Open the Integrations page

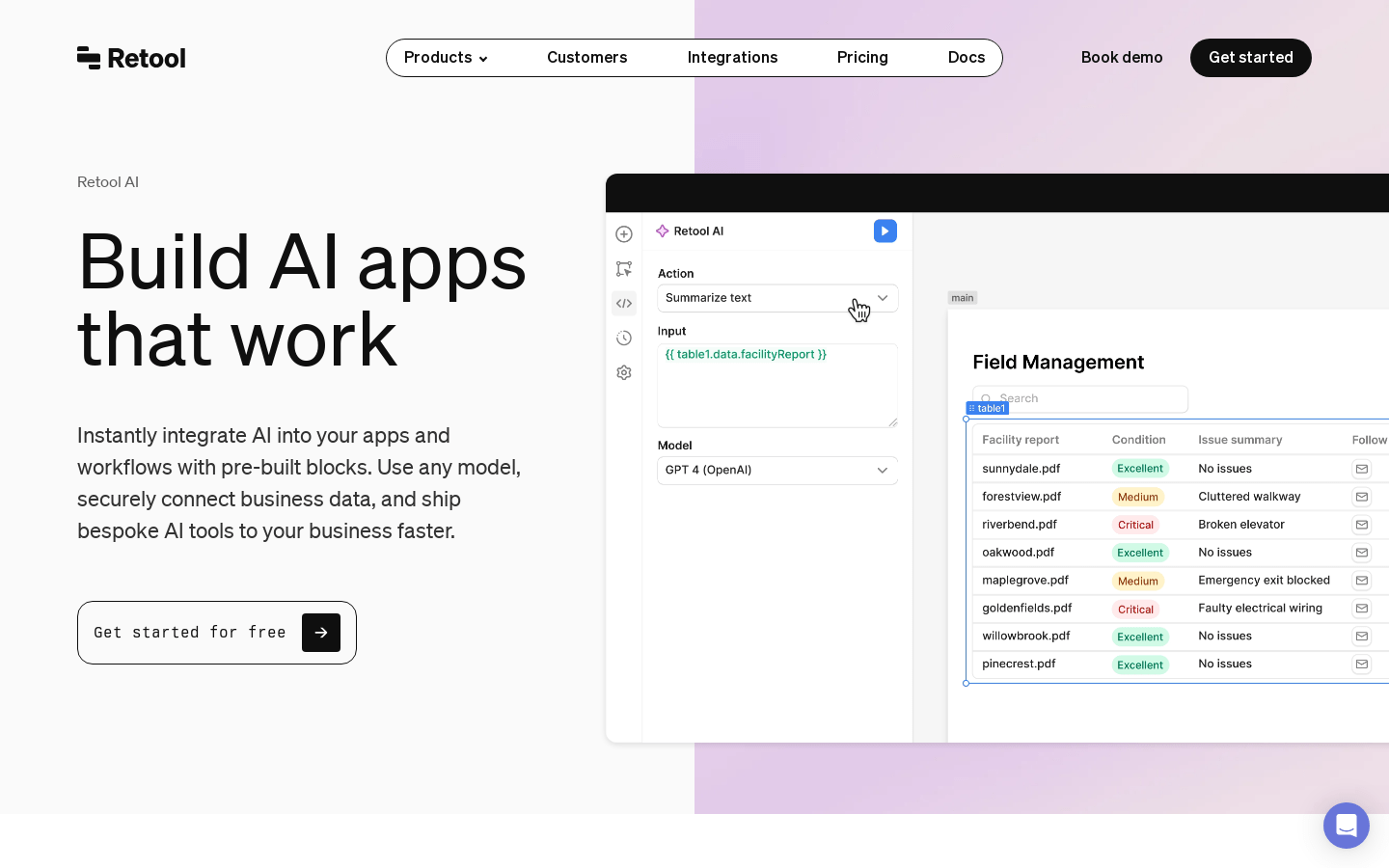coord(733,58)
